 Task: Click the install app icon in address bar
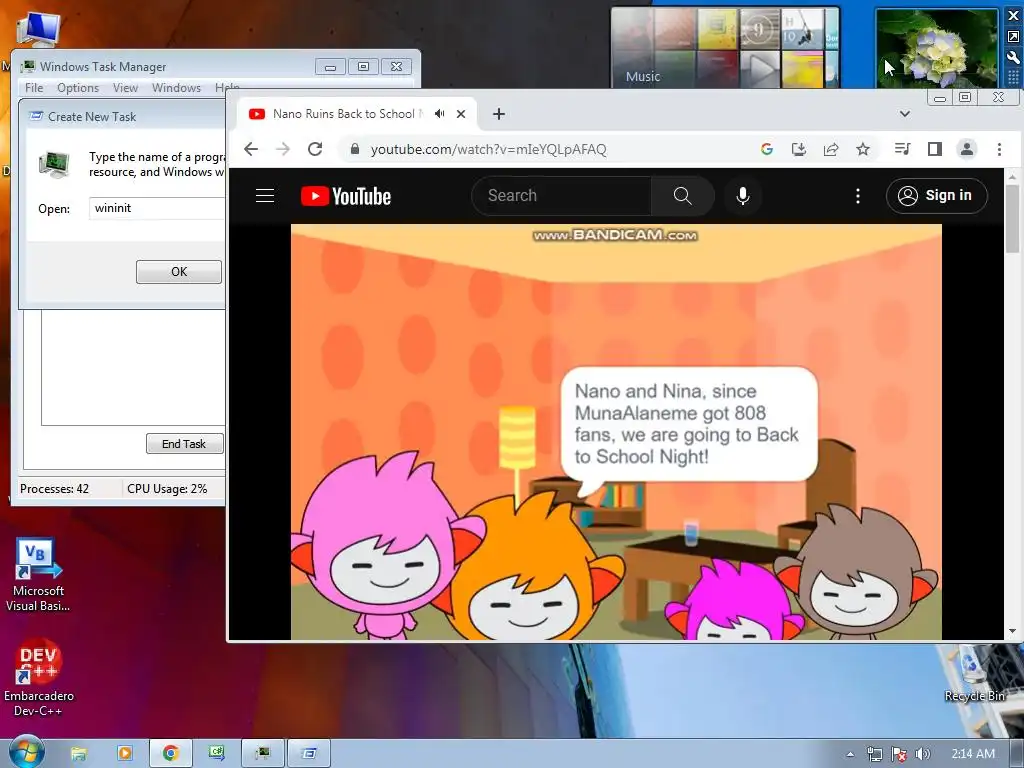pyautogui.click(x=799, y=150)
